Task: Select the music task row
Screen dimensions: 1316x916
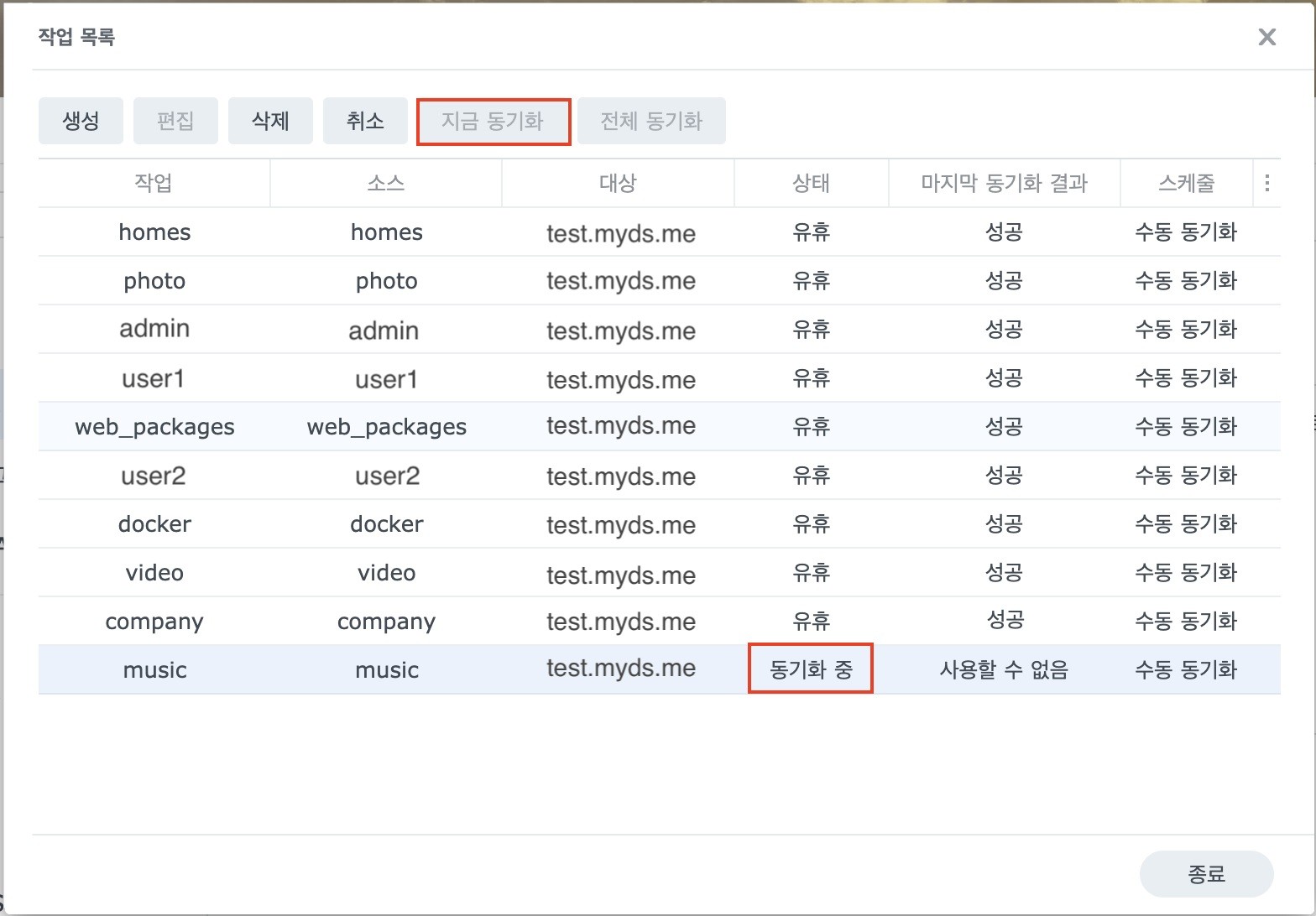Action: [154, 670]
